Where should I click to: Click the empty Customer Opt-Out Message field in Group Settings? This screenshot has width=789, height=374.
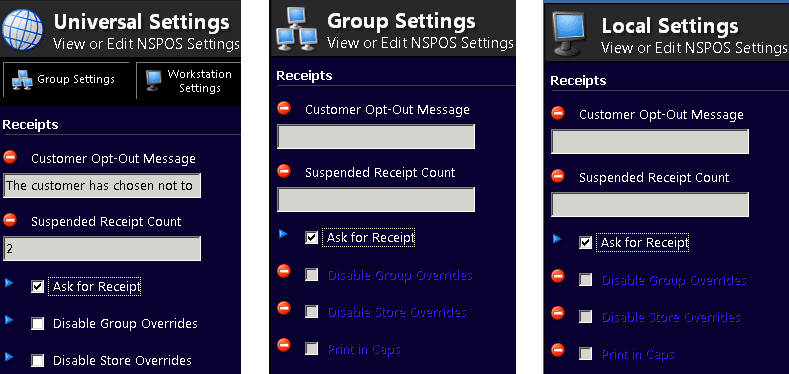[x=376, y=137]
